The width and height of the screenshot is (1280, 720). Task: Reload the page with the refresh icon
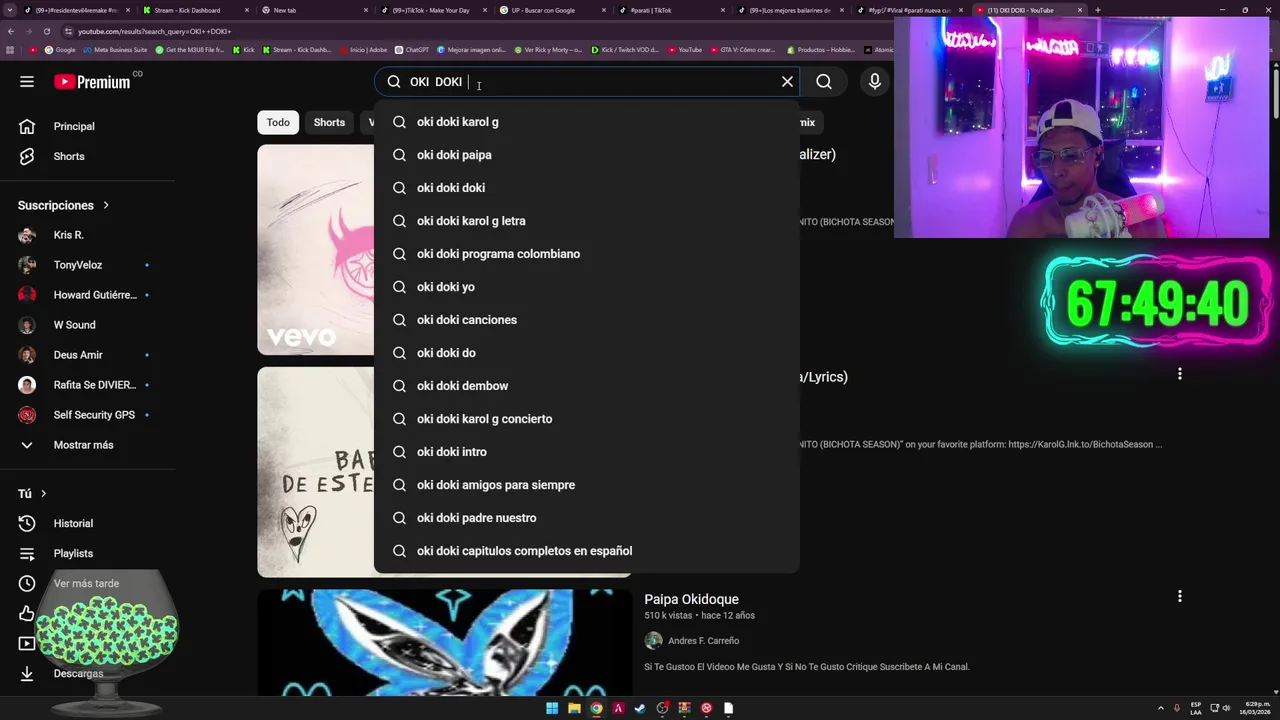point(46,31)
